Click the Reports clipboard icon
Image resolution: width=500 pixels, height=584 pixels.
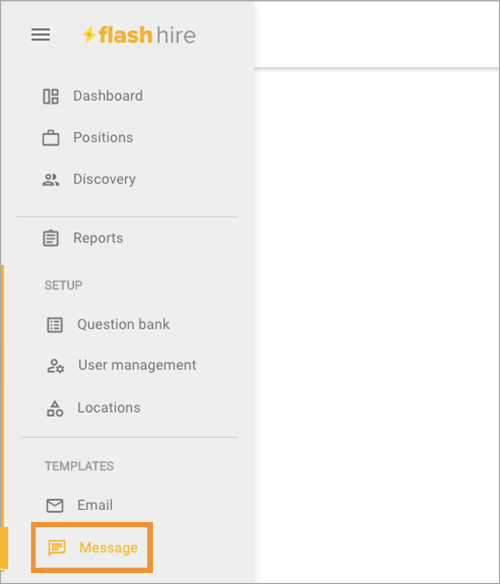(x=51, y=238)
